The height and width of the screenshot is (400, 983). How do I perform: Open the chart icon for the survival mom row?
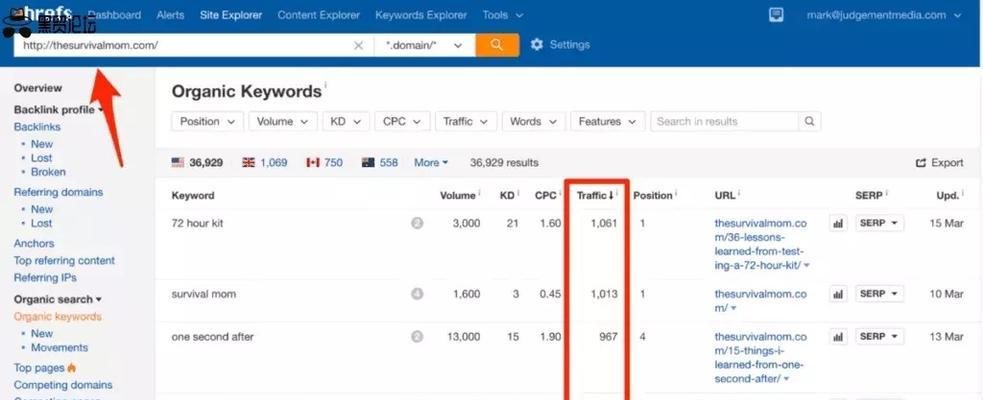pyautogui.click(x=838, y=293)
